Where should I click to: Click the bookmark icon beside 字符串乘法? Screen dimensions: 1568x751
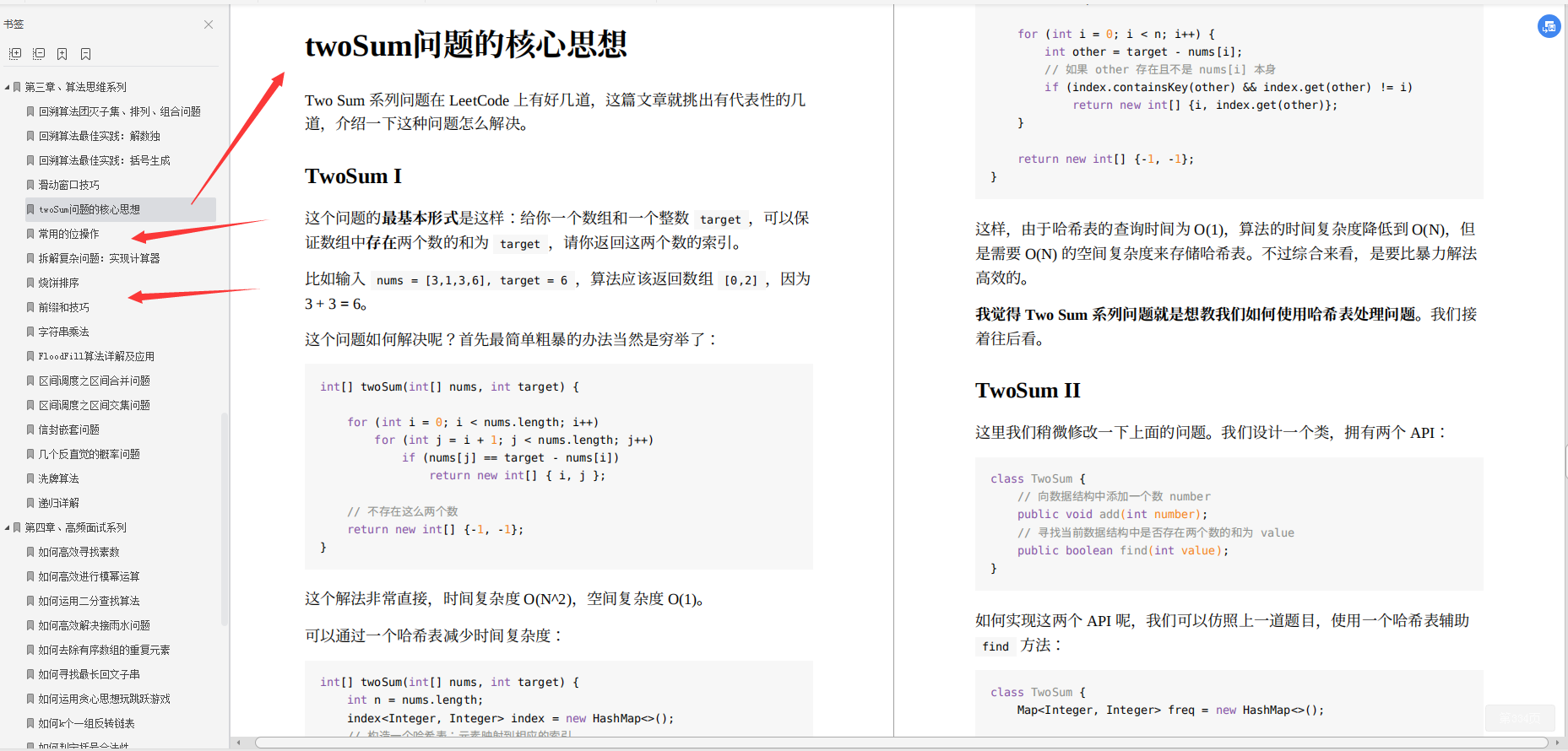coord(30,332)
